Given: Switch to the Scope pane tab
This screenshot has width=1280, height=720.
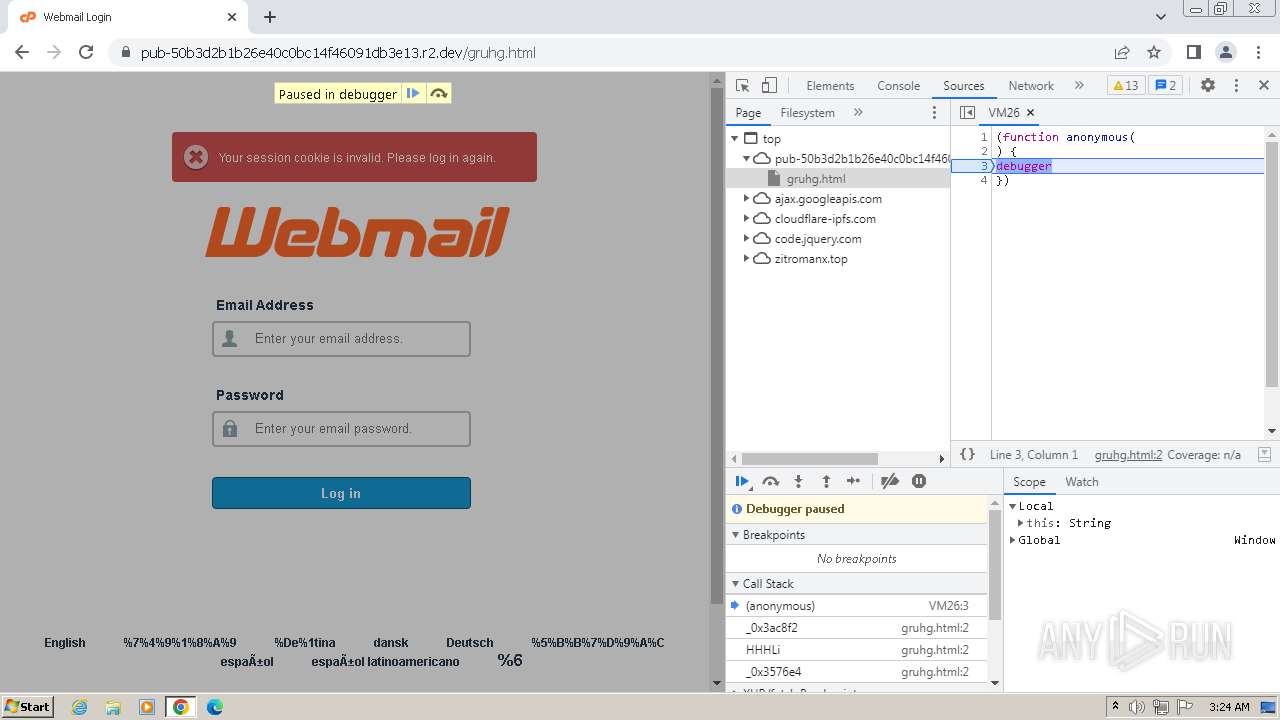Looking at the screenshot, I should click(x=1029, y=482).
